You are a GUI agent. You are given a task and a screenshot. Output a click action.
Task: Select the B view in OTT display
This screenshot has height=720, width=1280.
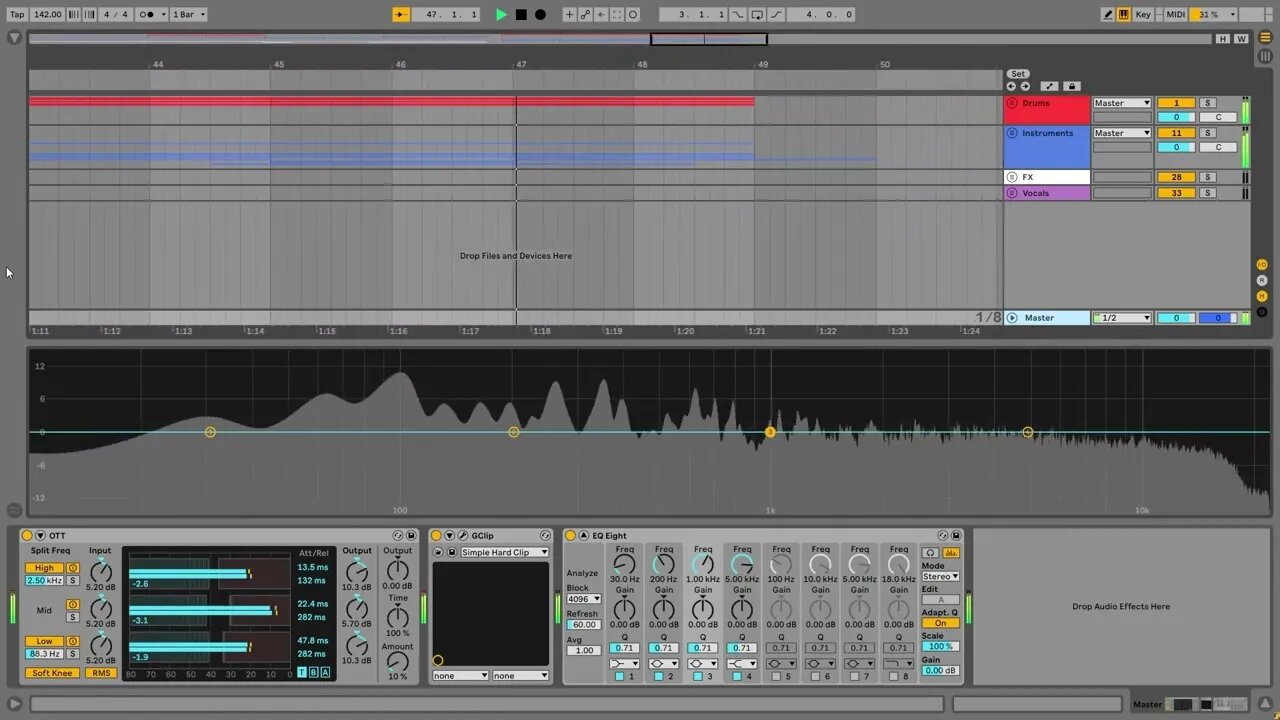click(313, 673)
